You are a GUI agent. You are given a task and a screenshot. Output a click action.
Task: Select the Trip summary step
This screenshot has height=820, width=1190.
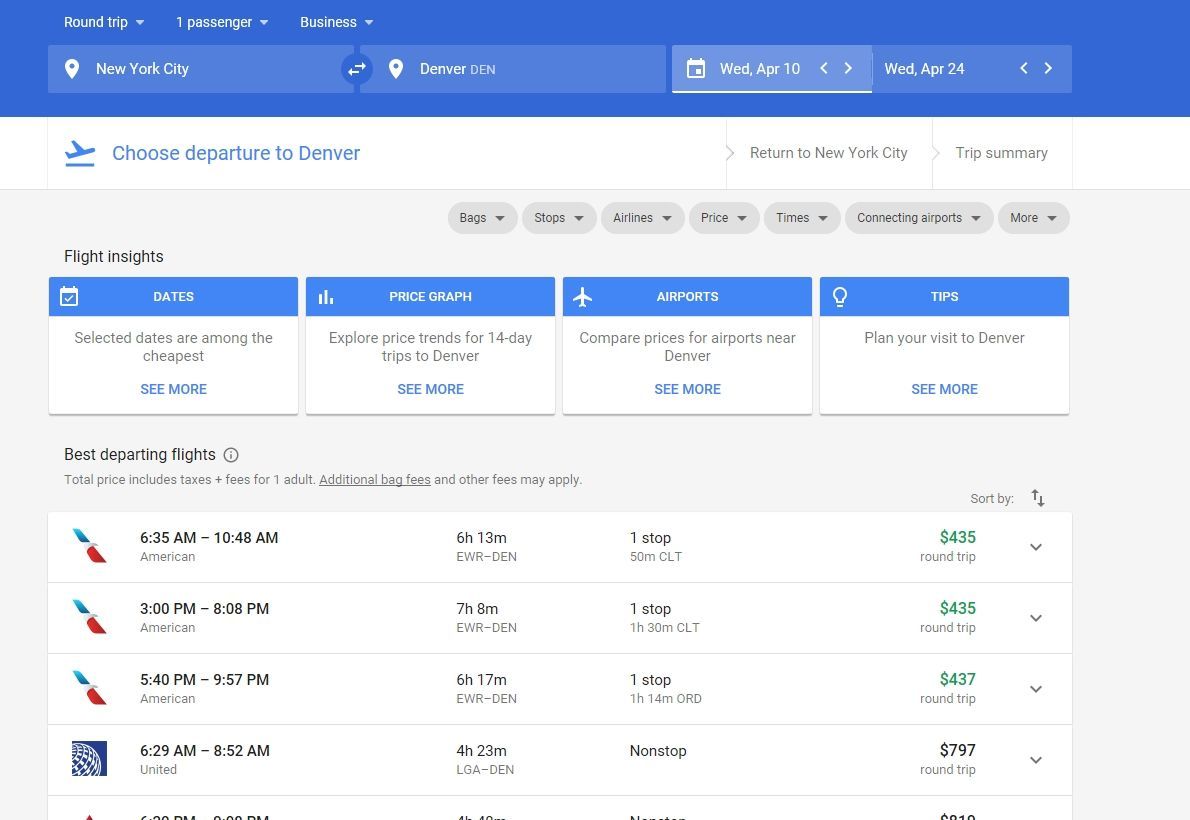[x=1001, y=153]
